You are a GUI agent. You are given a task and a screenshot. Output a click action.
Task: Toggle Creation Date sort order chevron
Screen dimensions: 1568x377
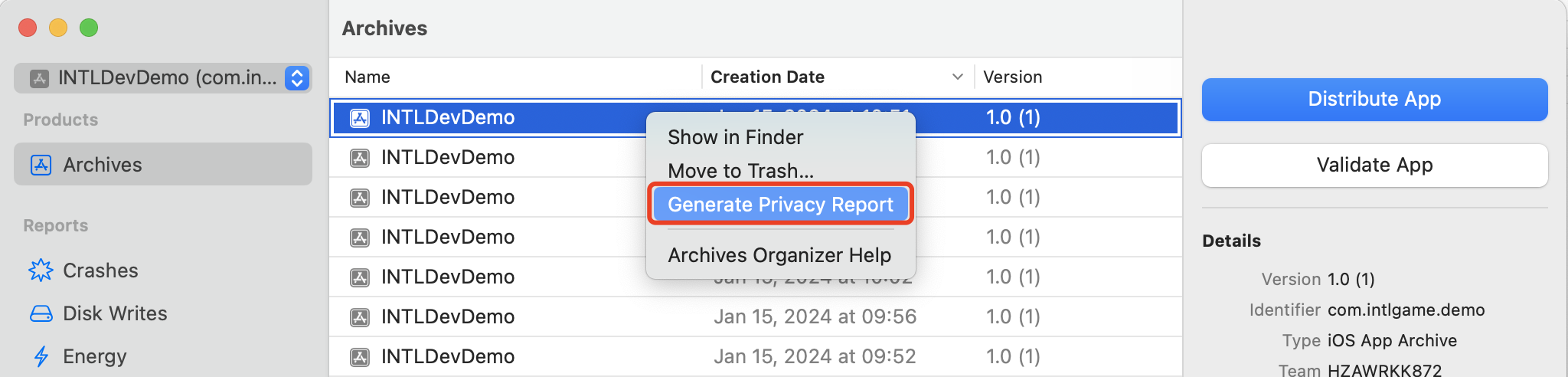coord(957,77)
